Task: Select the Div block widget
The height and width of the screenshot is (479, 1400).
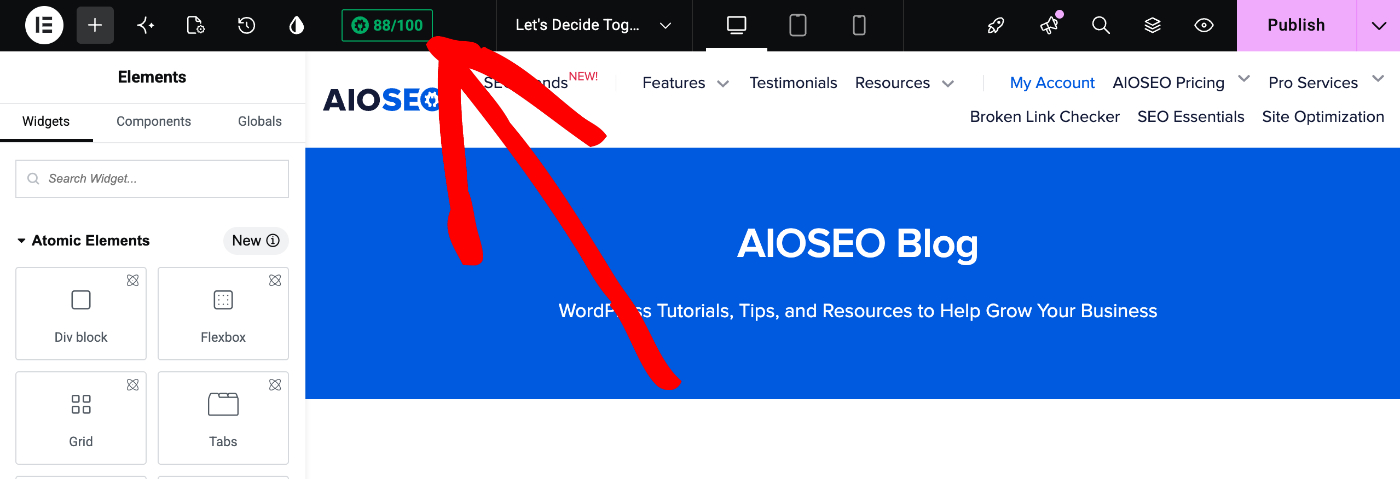Action: [x=81, y=313]
